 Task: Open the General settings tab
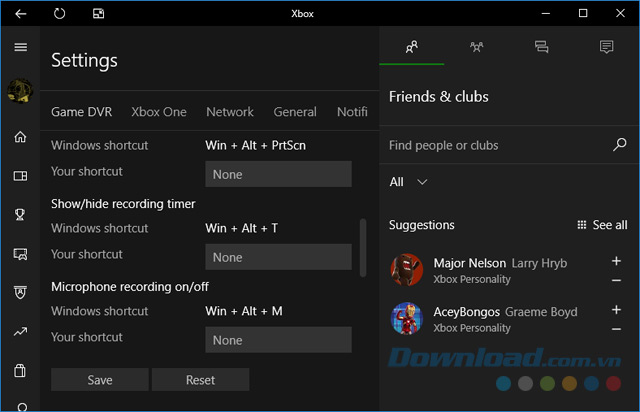coord(295,112)
